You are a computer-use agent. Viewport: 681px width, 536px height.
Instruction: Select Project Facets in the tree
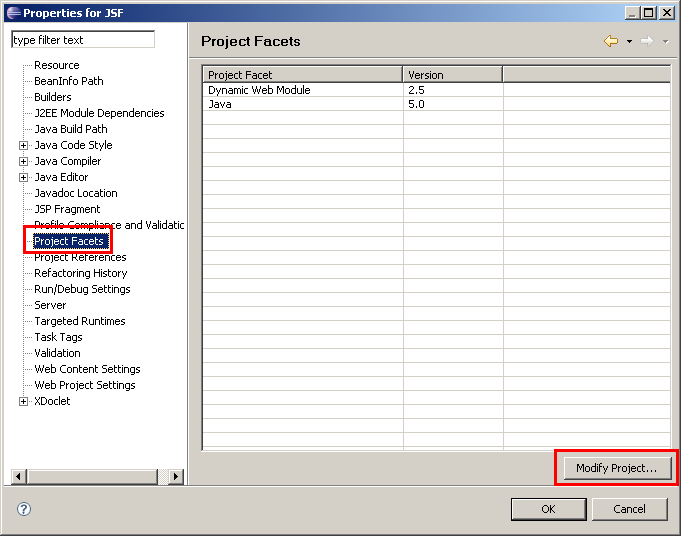click(x=69, y=241)
